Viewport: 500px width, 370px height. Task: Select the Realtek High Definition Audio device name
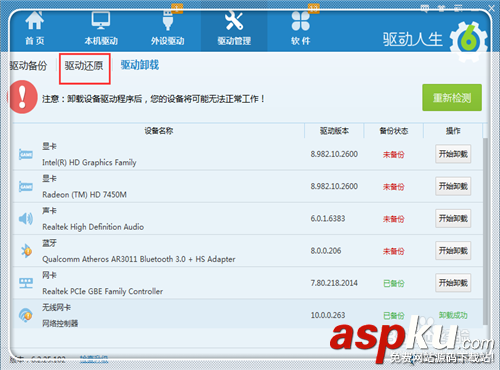pos(93,227)
